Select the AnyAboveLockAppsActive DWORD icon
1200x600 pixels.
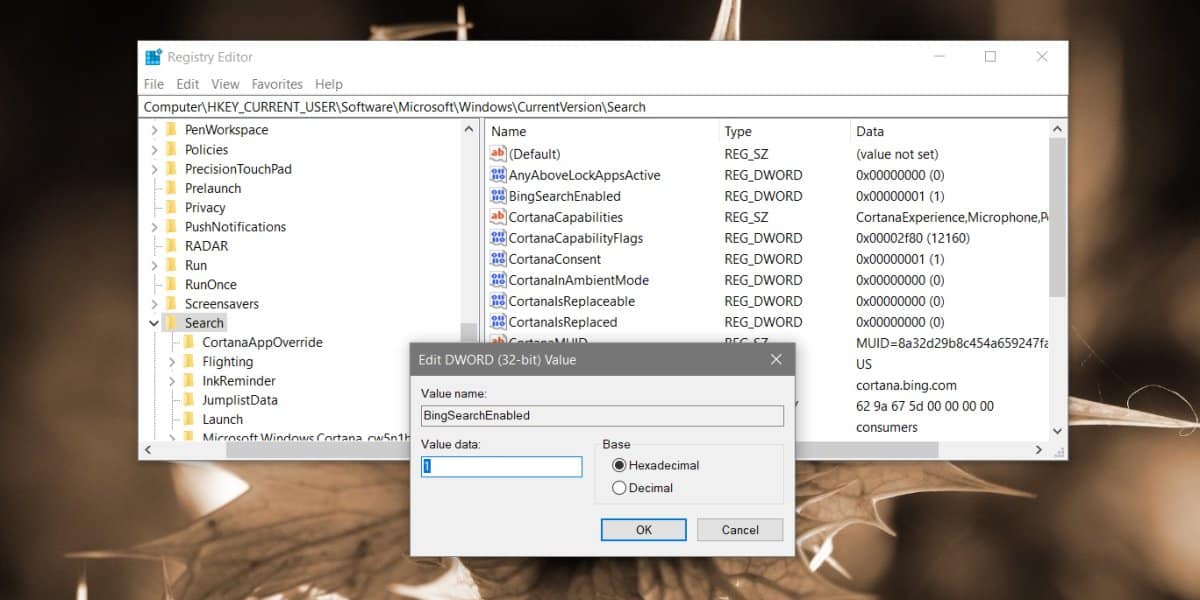click(x=498, y=175)
